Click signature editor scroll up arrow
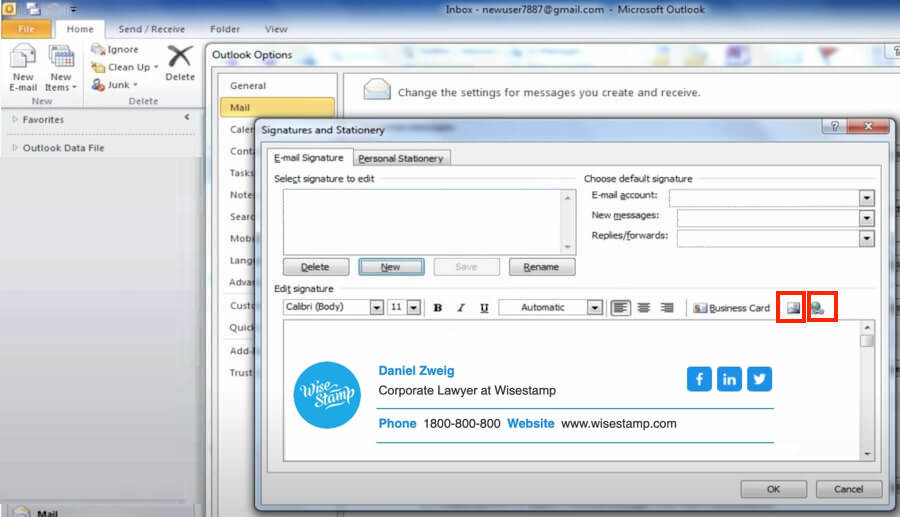Viewport: 900px width, 517px height. (x=867, y=327)
